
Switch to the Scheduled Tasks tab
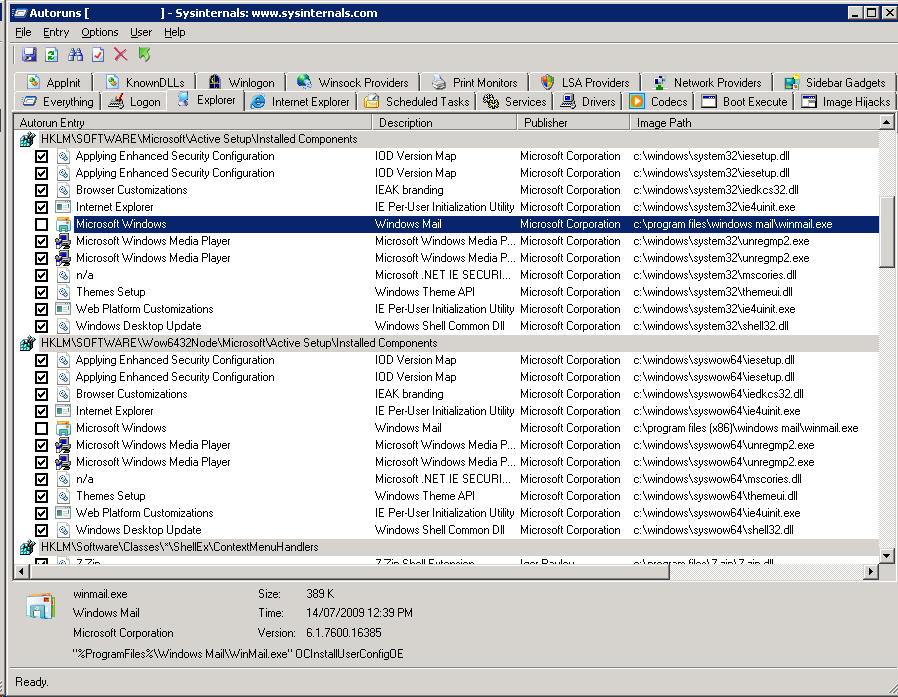point(417,102)
